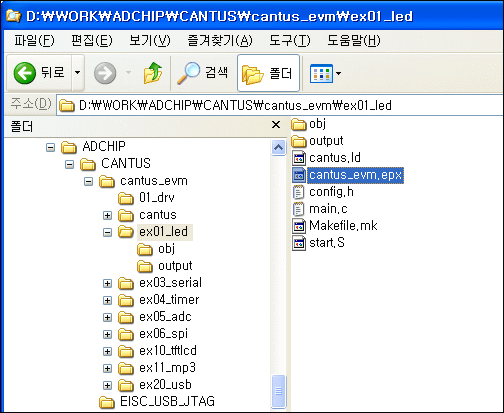Select main.c source file icon
The width and height of the screenshot is (504, 413).
[x=299, y=209]
